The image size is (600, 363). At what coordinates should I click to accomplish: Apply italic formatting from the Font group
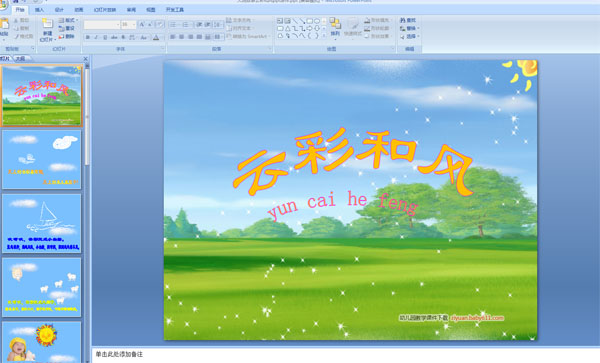click(96, 37)
